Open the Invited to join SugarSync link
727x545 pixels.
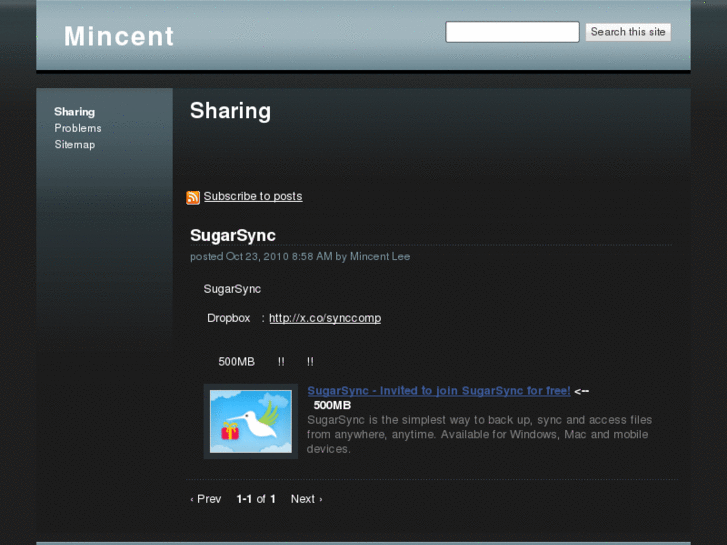click(439, 391)
